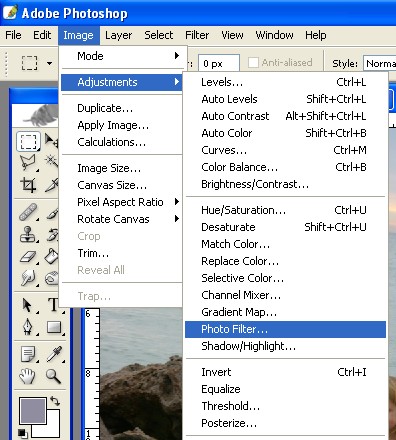This screenshot has height=440, width=396.
Task: Choose Auto Levels adjustment
Action: click(x=285, y=99)
